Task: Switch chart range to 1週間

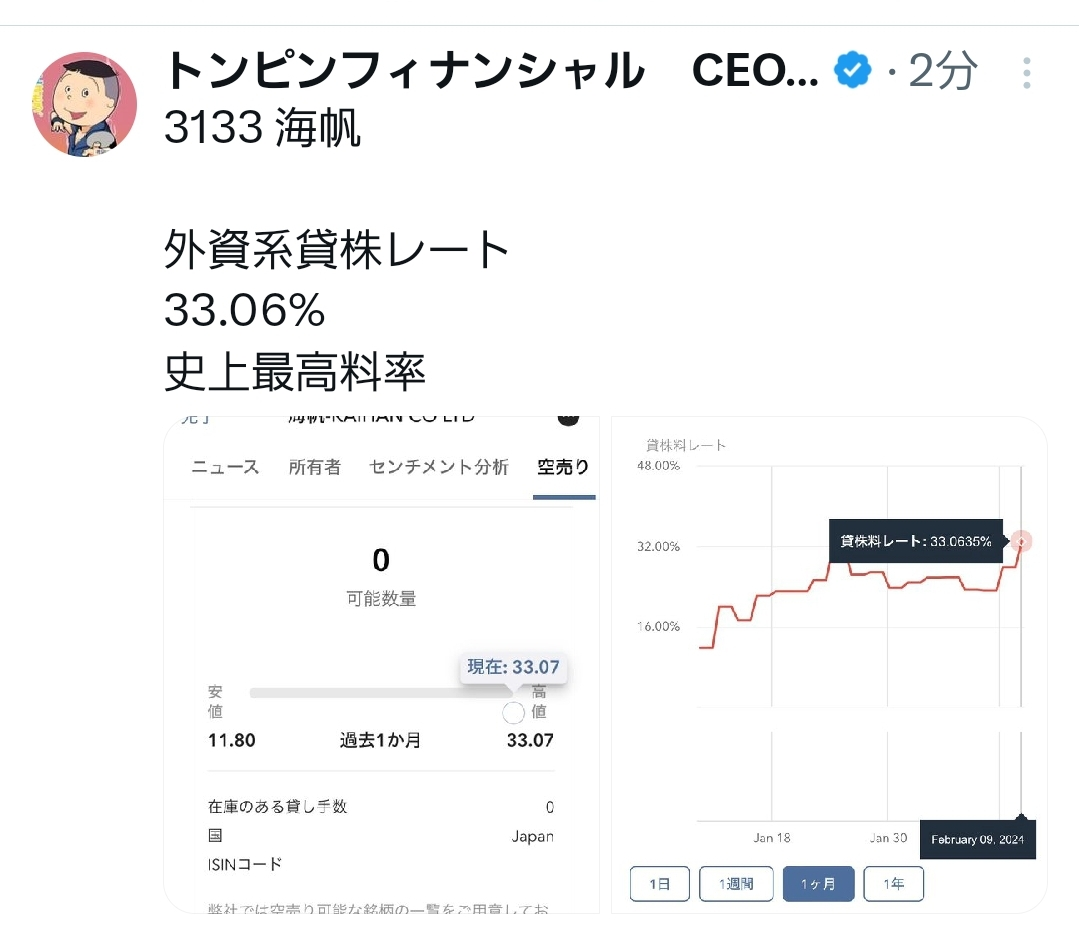Action: [x=738, y=884]
